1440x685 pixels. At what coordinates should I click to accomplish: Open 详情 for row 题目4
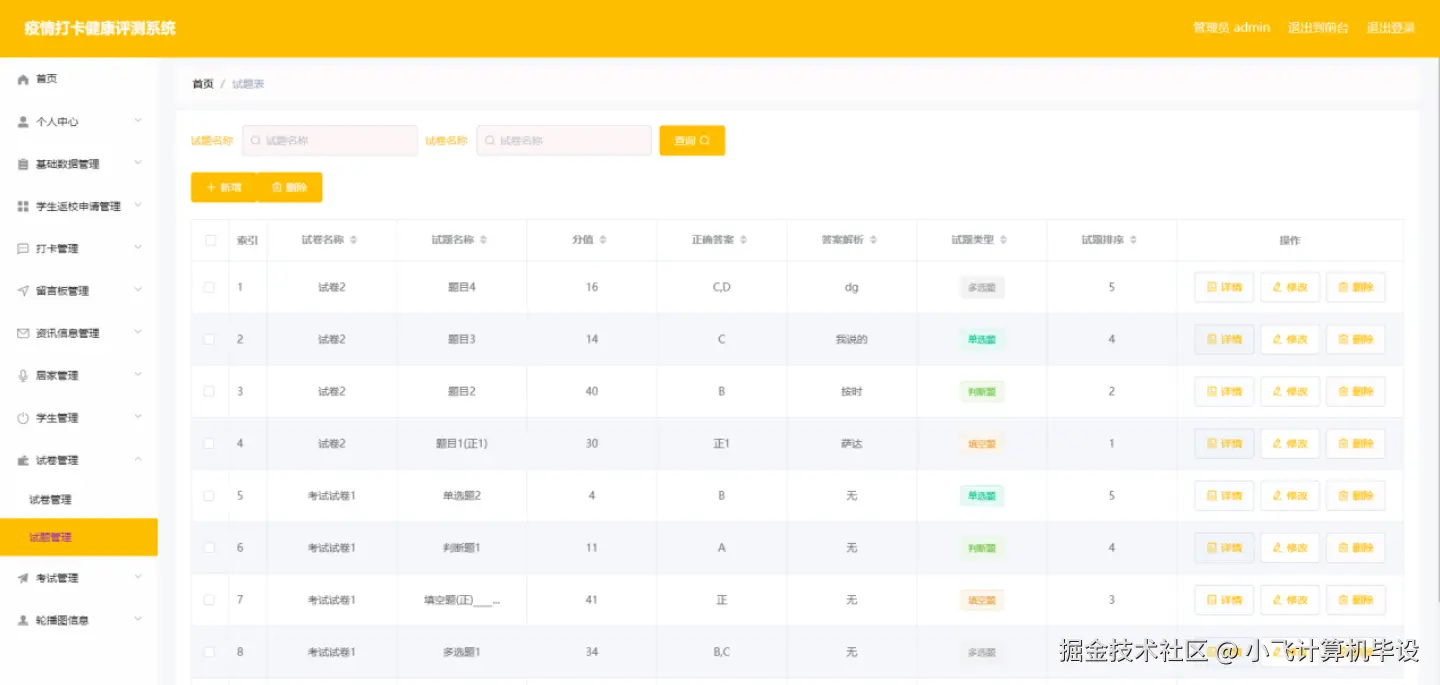1224,287
